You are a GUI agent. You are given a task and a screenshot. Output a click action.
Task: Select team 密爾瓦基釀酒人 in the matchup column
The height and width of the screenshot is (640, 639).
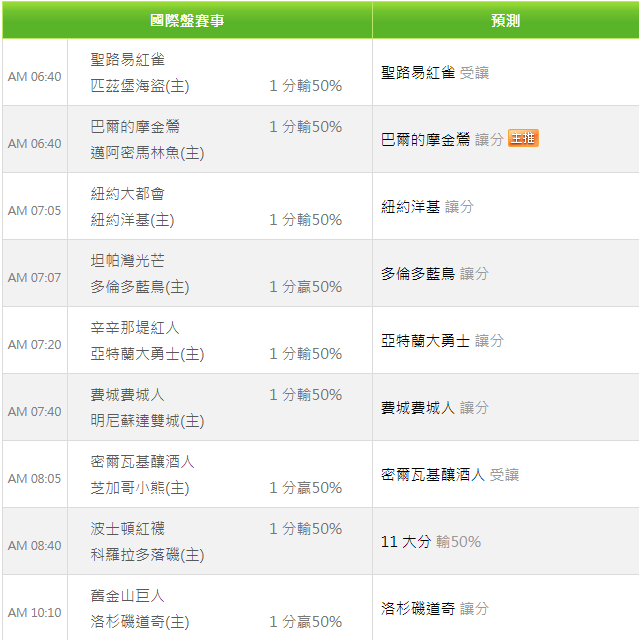point(142,462)
